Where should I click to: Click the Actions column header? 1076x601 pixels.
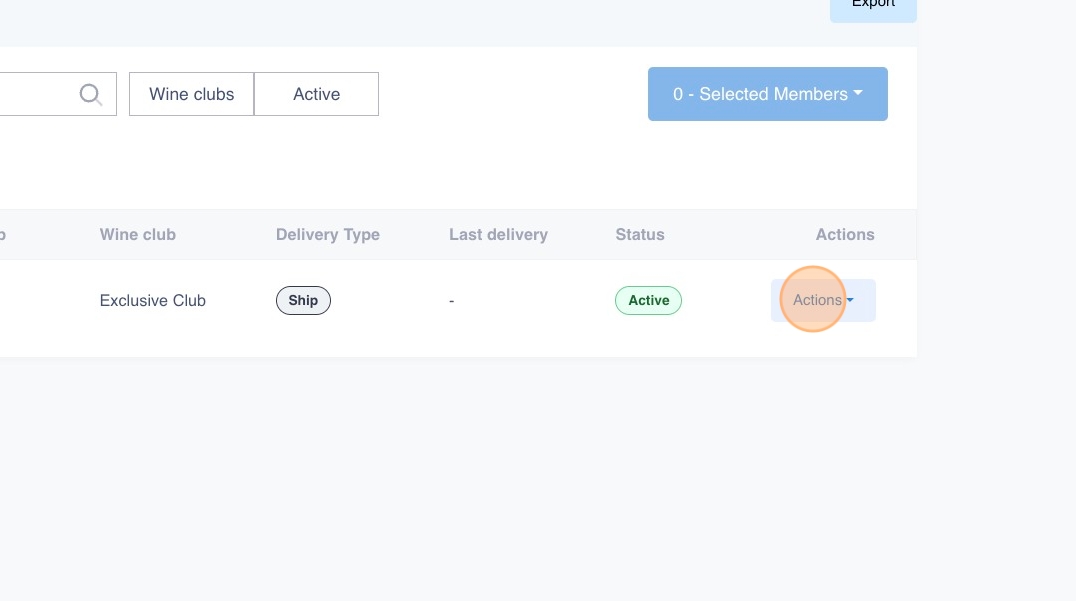point(844,235)
